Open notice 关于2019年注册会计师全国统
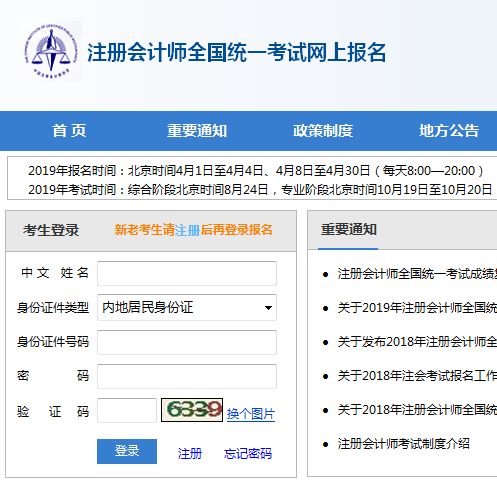This screenshot has width=497, height=480. 417,308
